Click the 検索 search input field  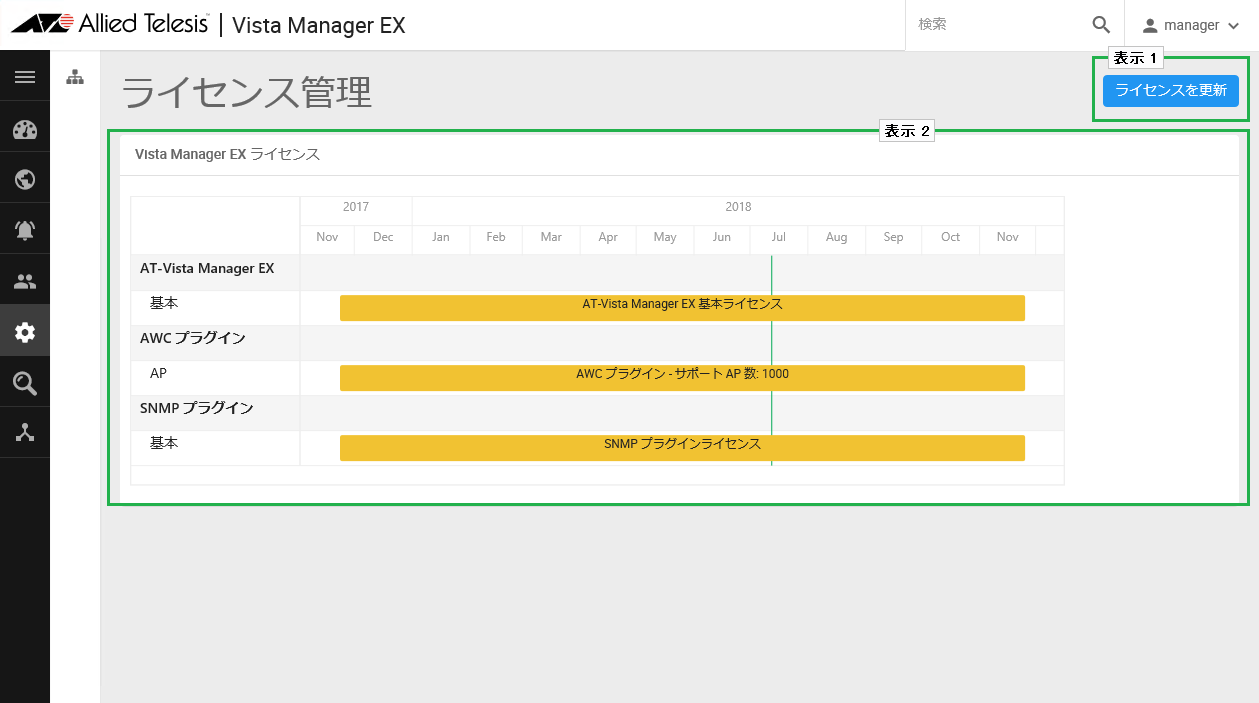coord(998,25)
